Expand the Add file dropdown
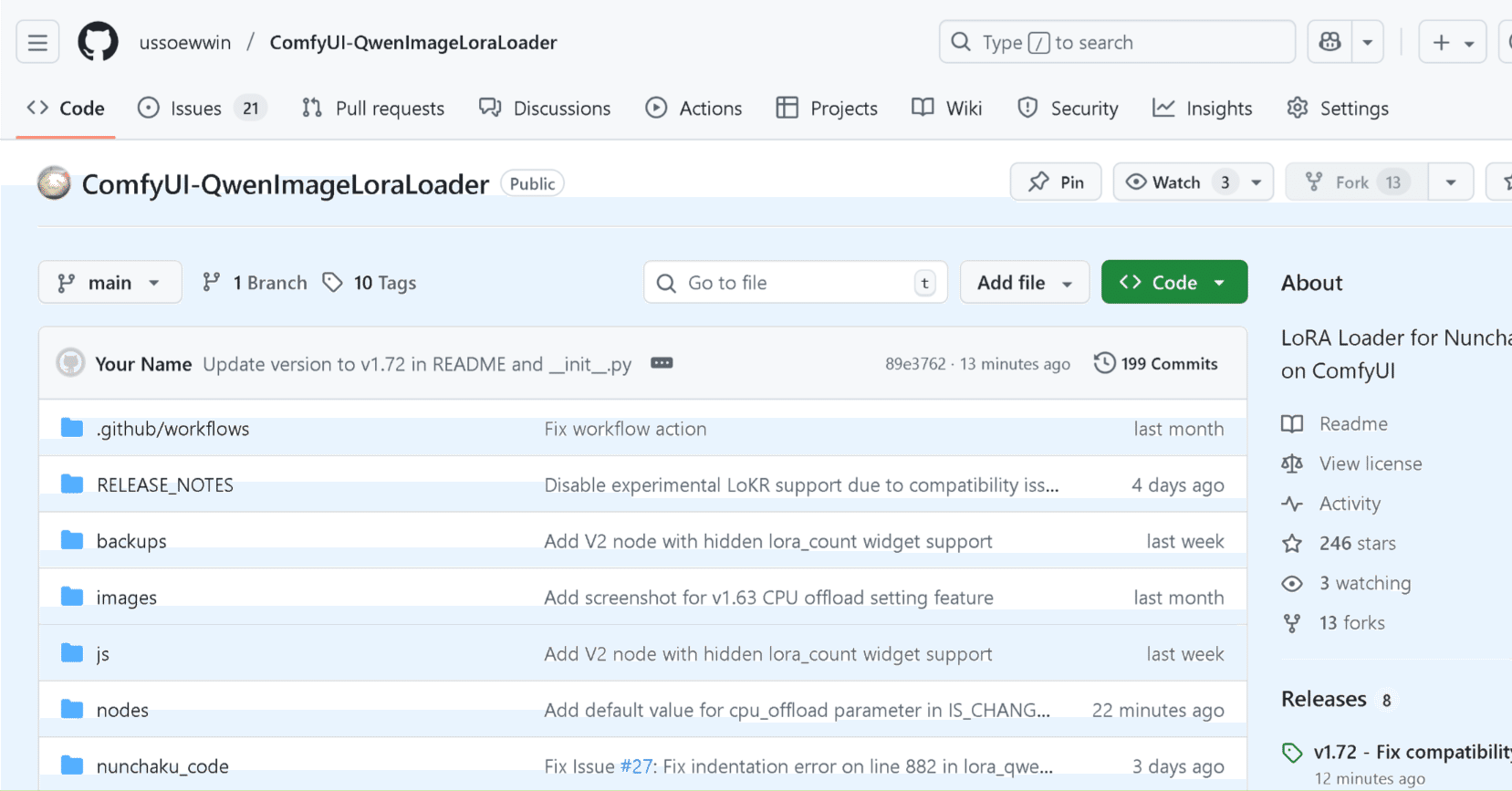1512x791 pixels. click(1024, 283)
